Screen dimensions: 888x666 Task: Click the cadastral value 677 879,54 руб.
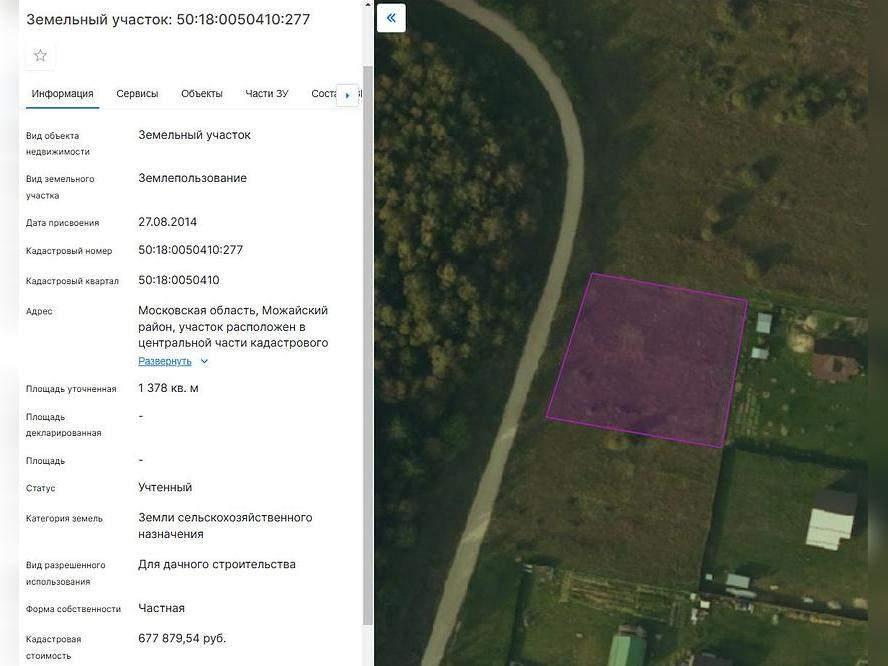click(182, 638)
